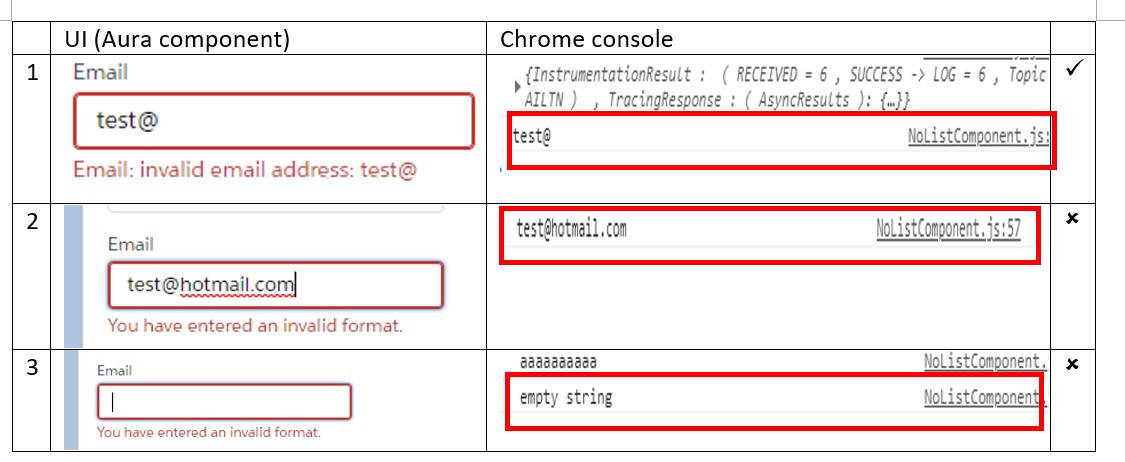Select the "Chrome console" header cell
Screen dimensions: 1125x462
pos(586,39)
